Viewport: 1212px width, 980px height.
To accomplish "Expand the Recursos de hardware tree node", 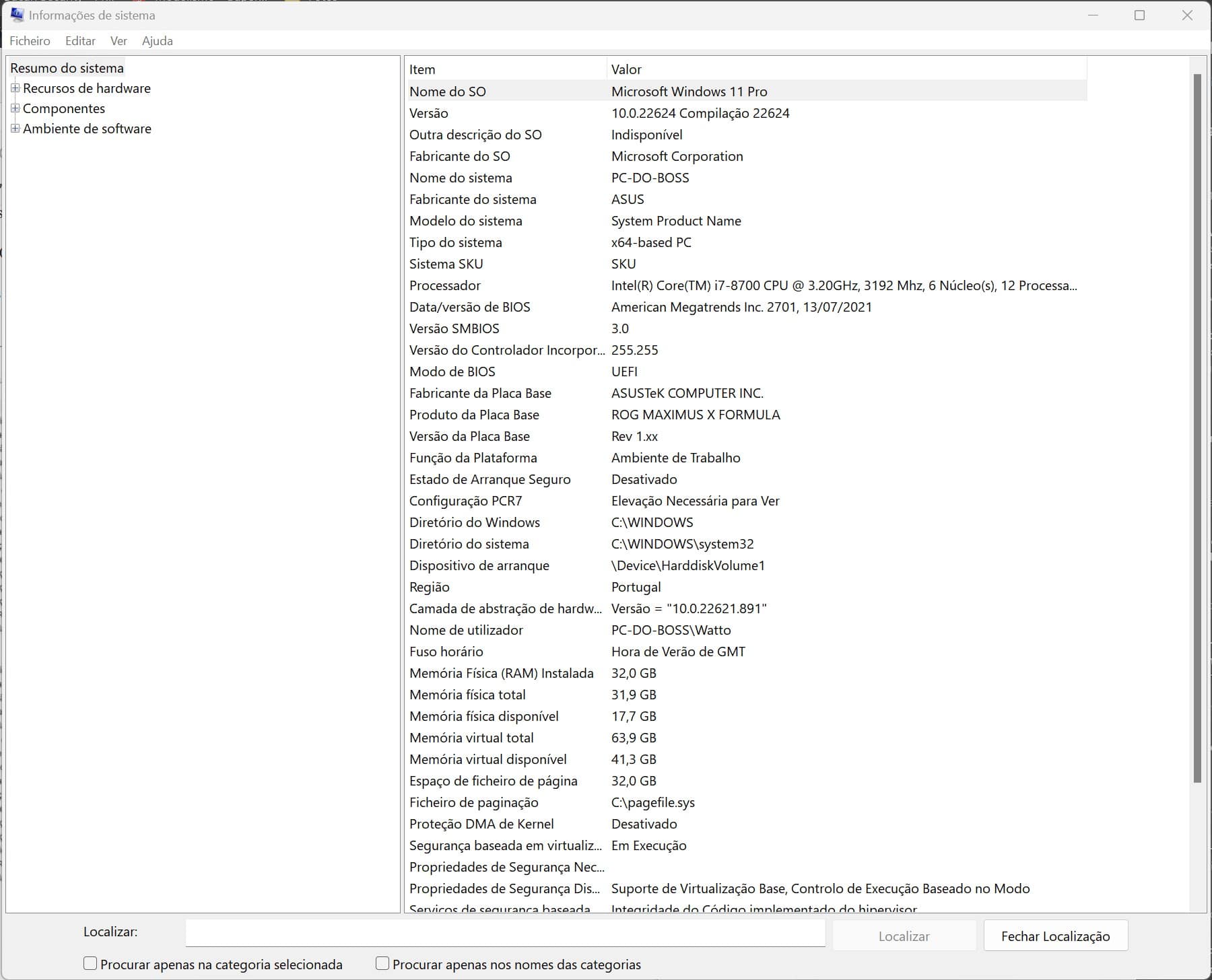I will point(15,88).
